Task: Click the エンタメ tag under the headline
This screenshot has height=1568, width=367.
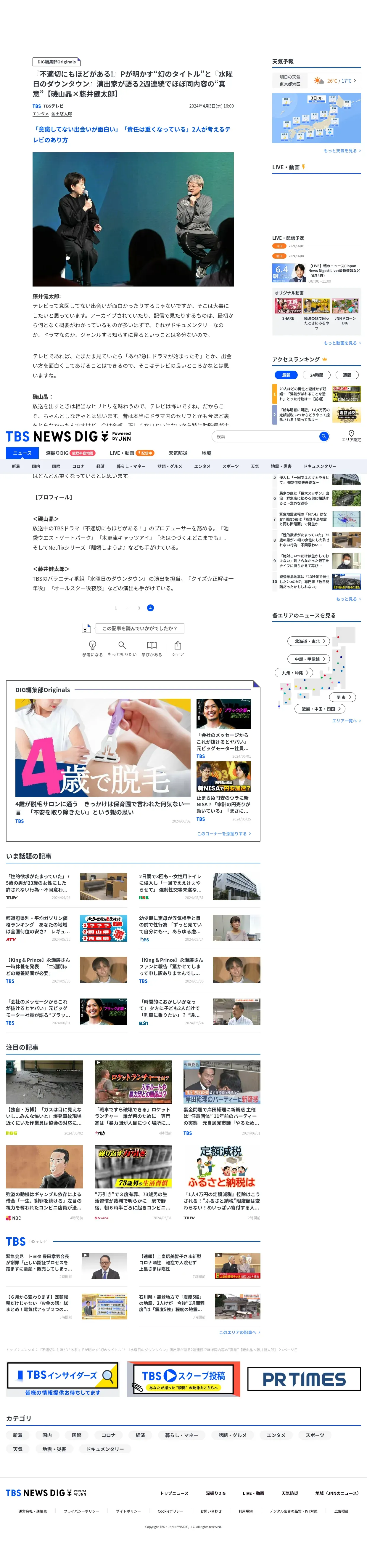Action: coord(41,114)
